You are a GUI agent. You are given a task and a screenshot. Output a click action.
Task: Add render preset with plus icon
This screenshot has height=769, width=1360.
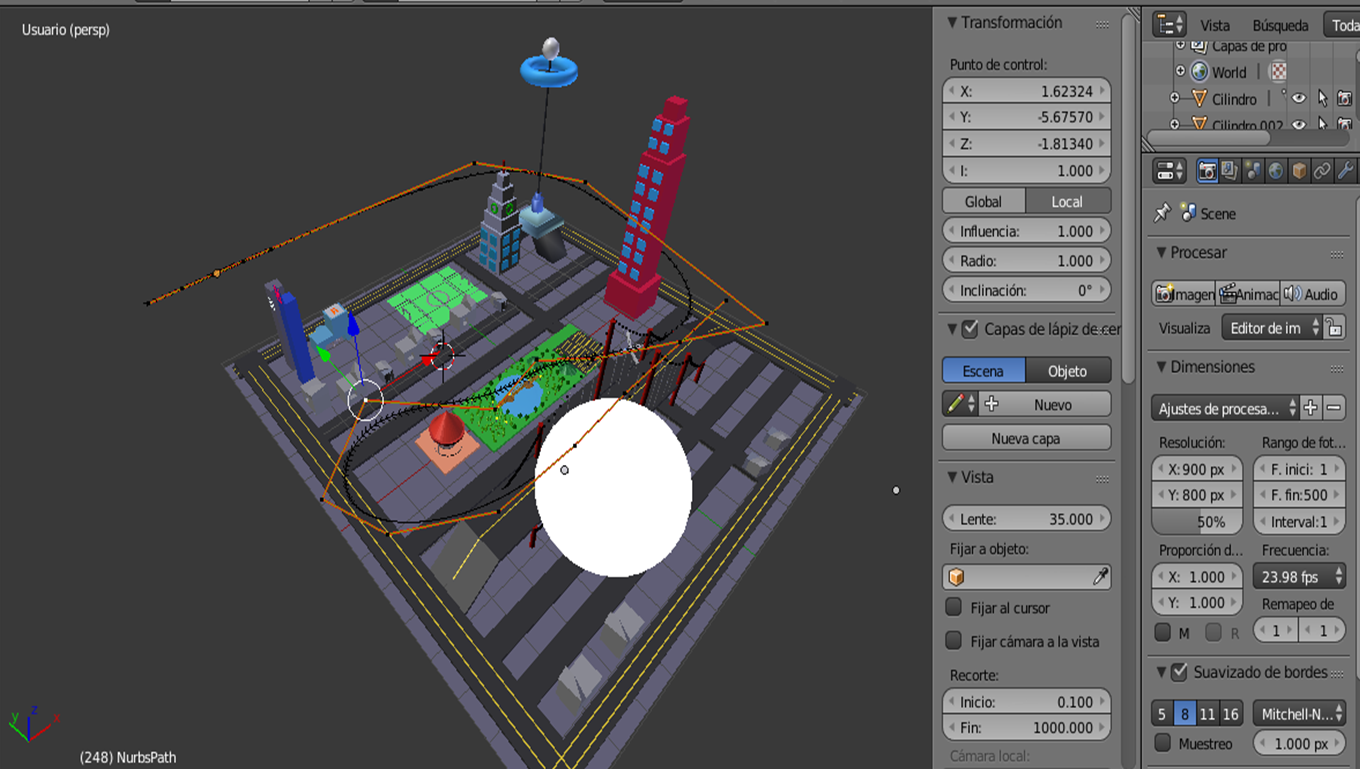click(1310, 407)
